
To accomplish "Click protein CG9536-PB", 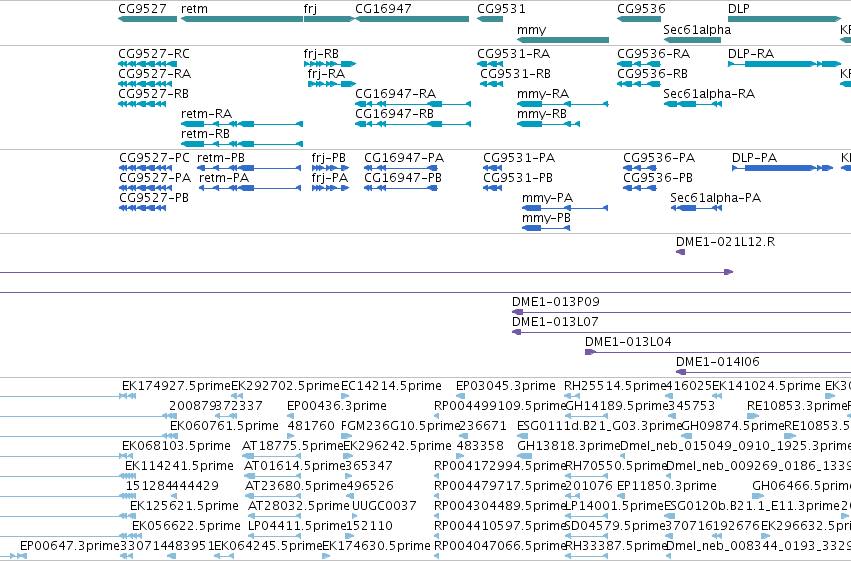I will coord(658,178).
